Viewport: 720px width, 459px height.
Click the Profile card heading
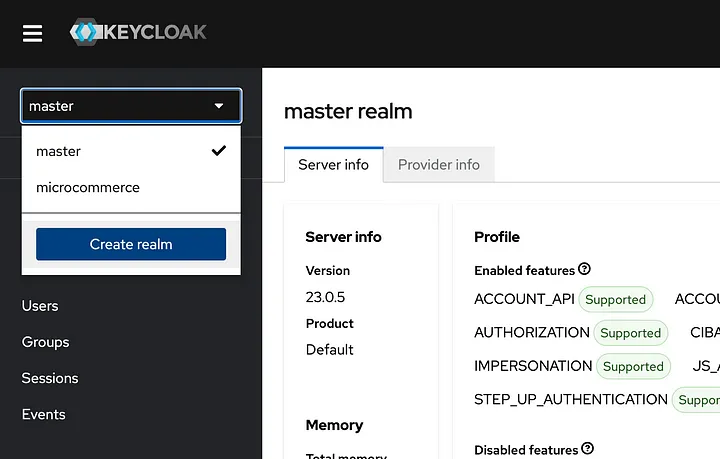click(x=497, y=237)
